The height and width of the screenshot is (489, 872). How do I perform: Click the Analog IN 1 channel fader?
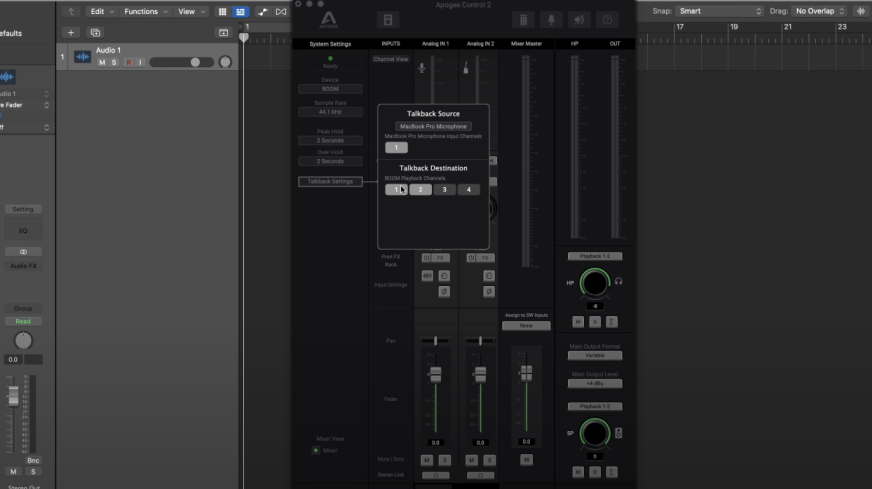435,374
